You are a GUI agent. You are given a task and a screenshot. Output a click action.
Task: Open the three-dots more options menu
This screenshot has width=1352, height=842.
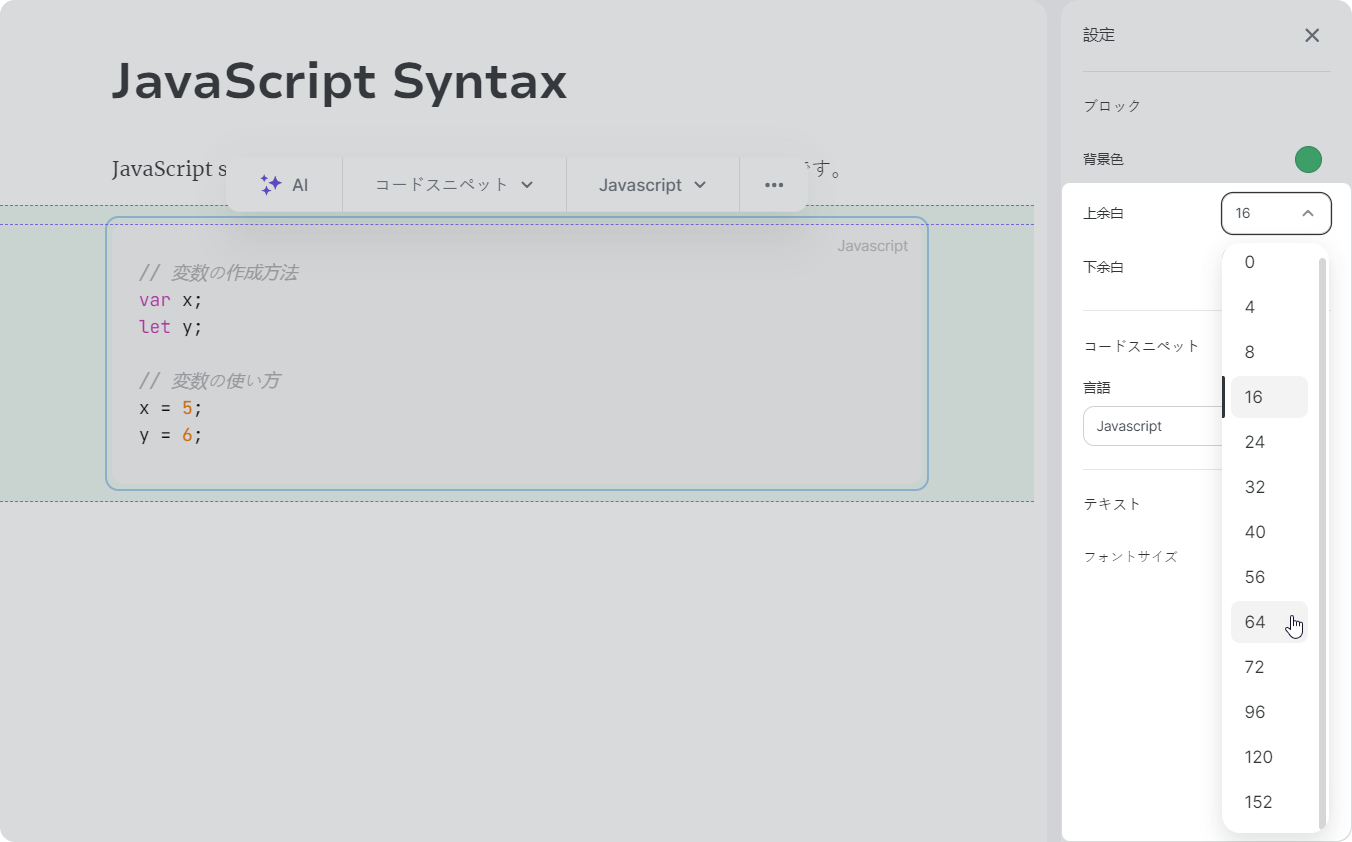click(774, 185)
